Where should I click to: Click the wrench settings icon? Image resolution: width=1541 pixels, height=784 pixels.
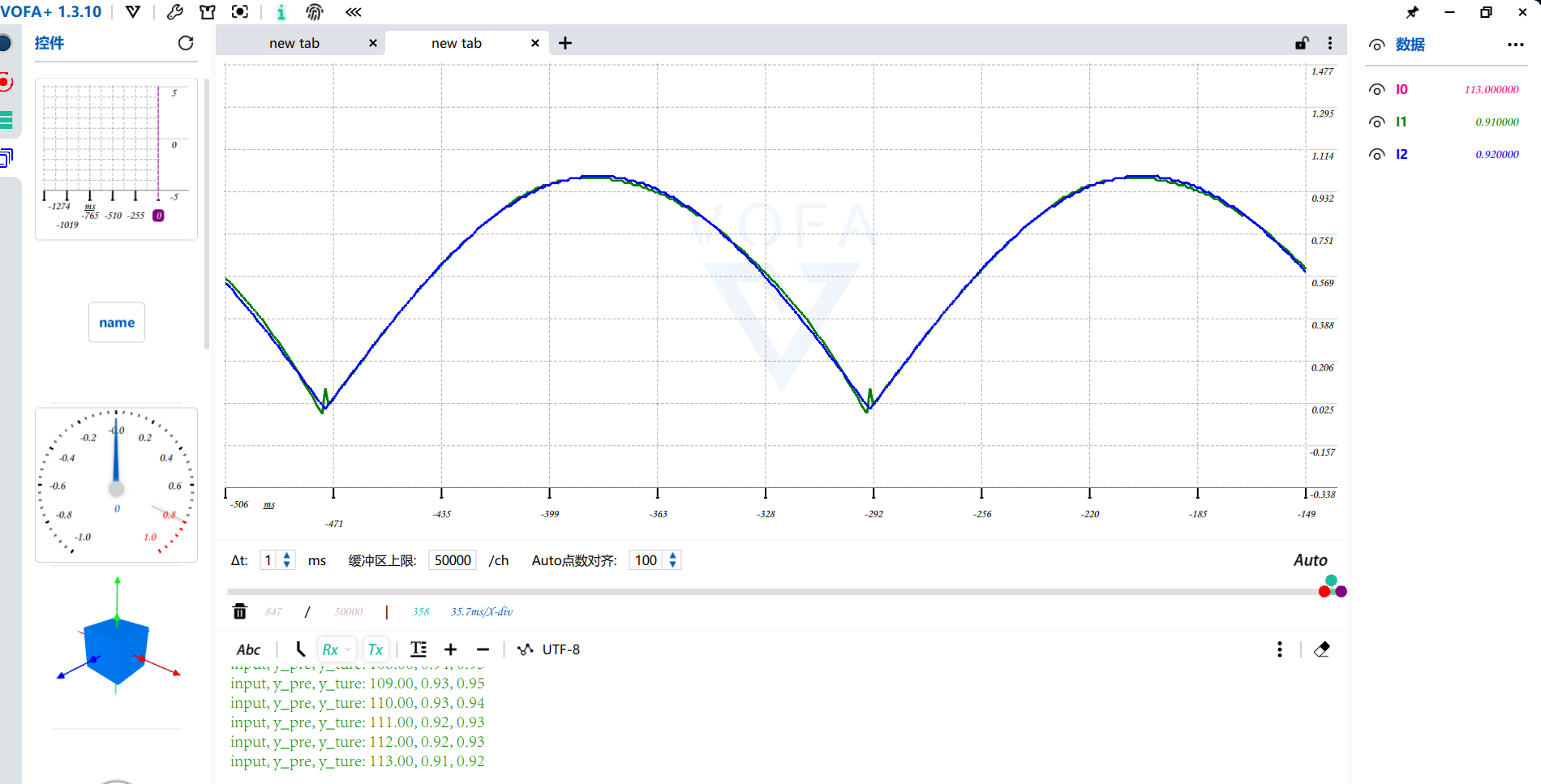click(x=174, y=12)
